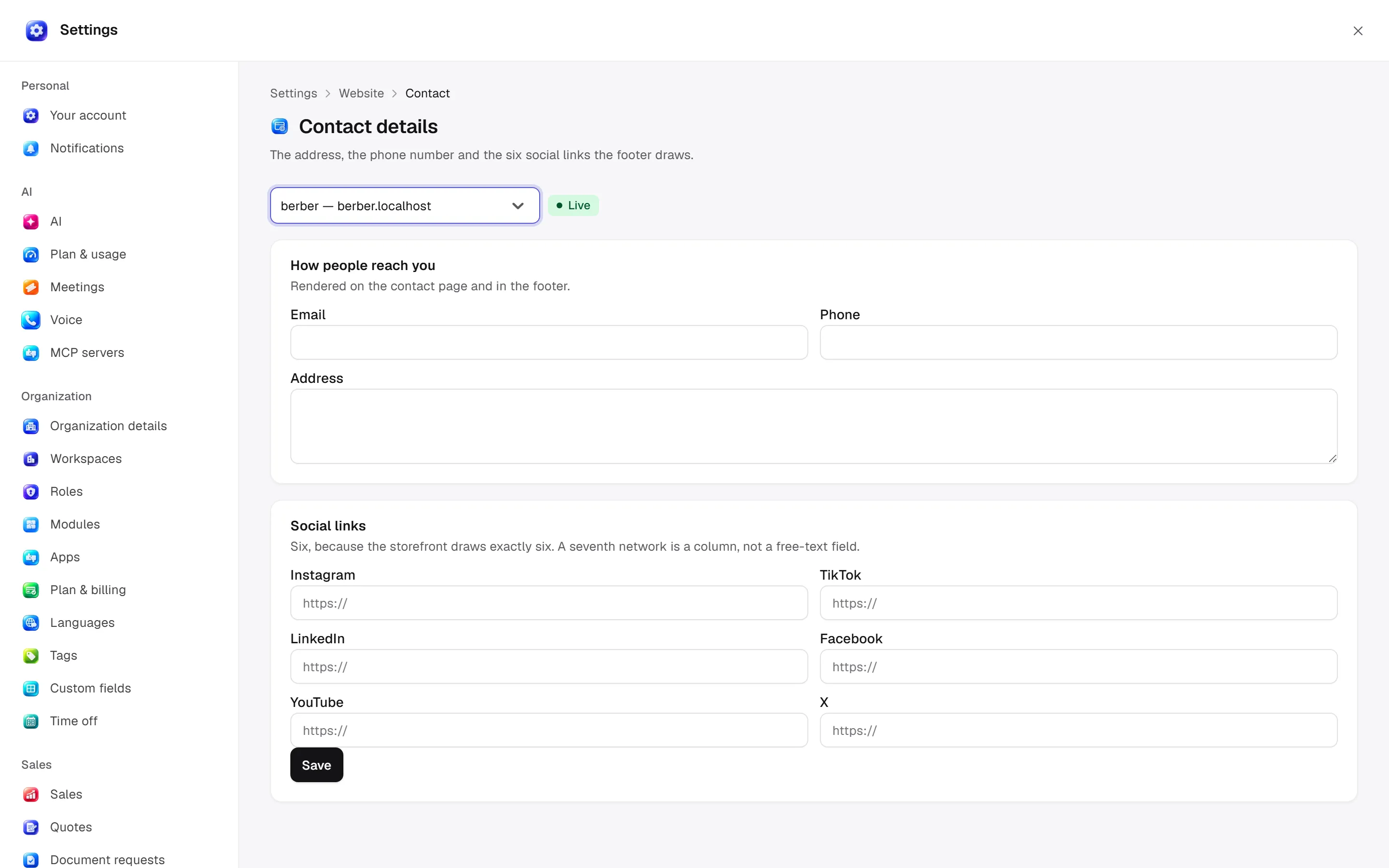The image size is (1389, 868).
Task: Click the Organization details building icon
Action: pyautogui.click(x=31, y=426)
